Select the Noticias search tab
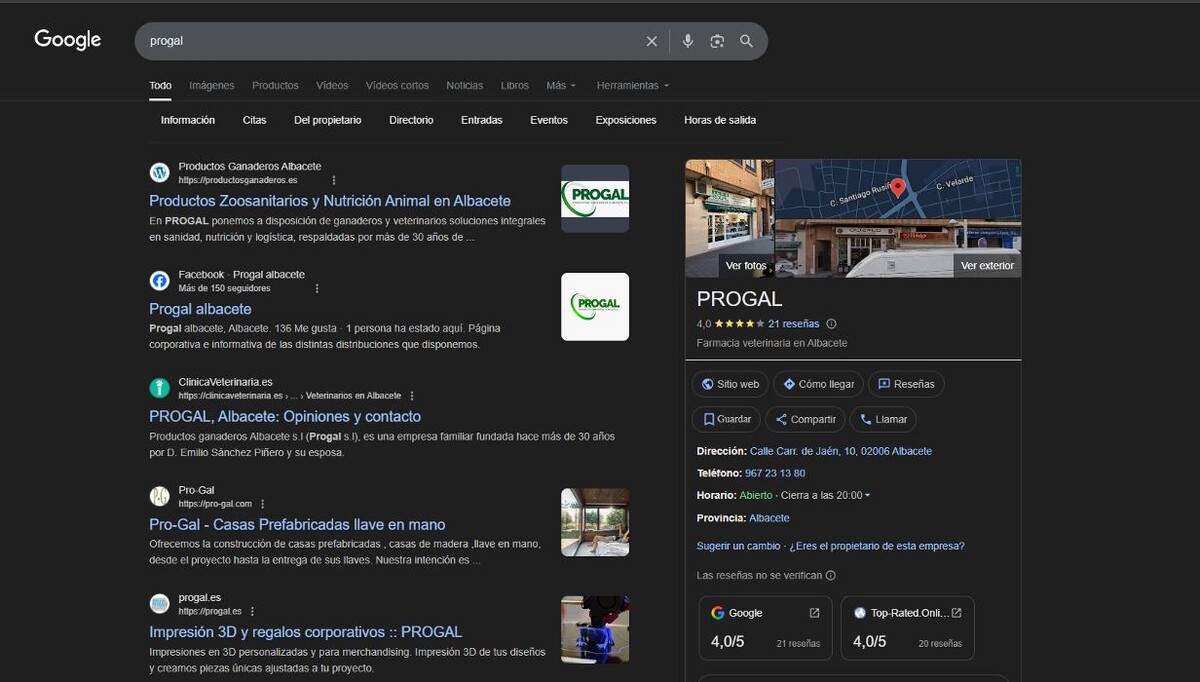This screenshot has height=682, width=1200. (464, 86)
